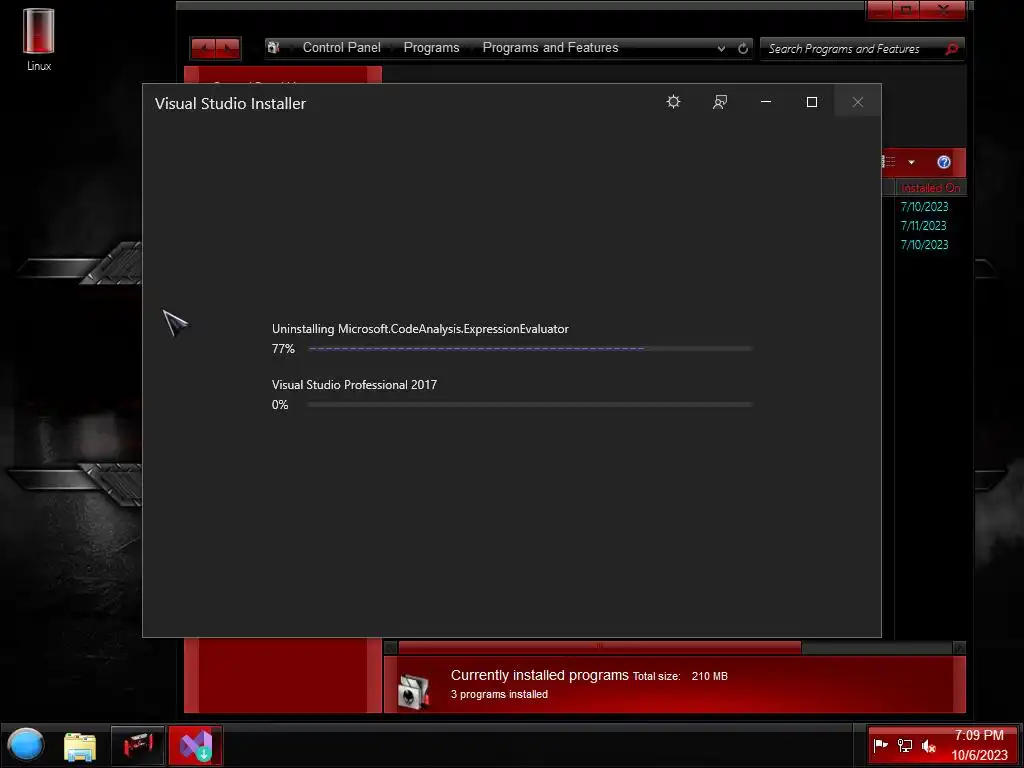Open Control Panel taskbar icon
This screenshot has height=768, width=1024.
point(137,745)
